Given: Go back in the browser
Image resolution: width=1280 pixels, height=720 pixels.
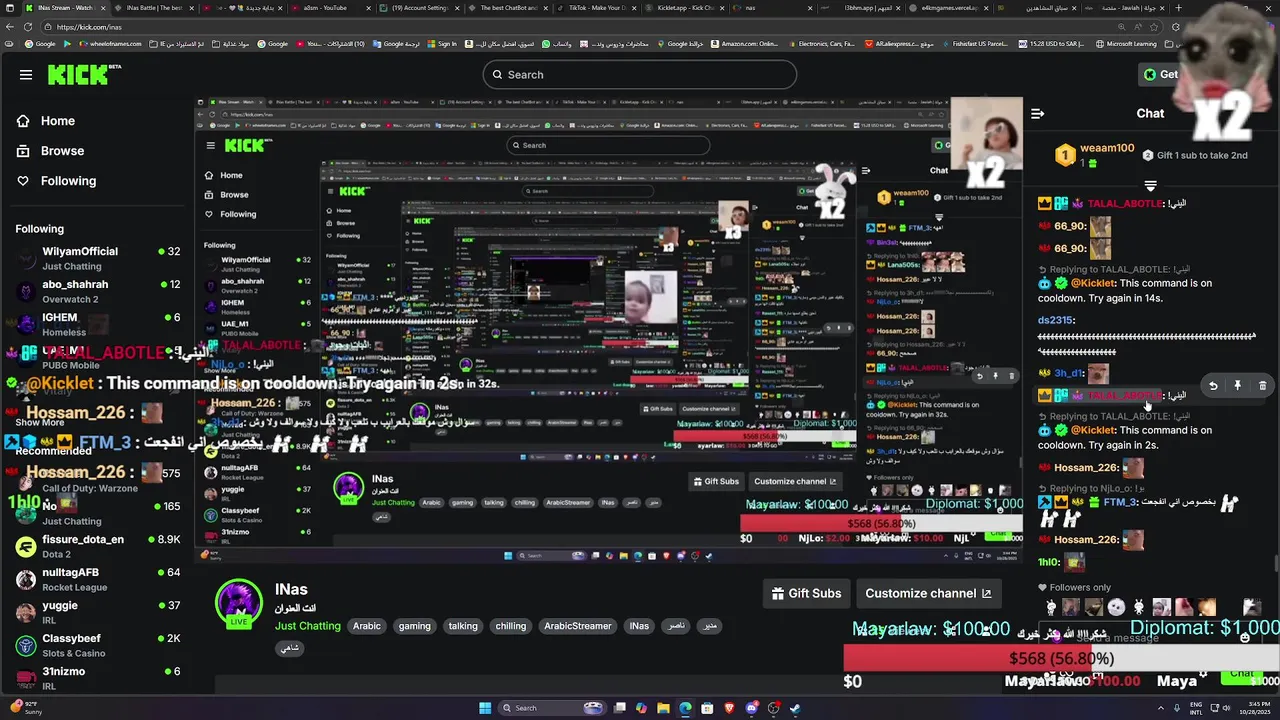Looking at the screenshot, I should (x=9, y=27).
